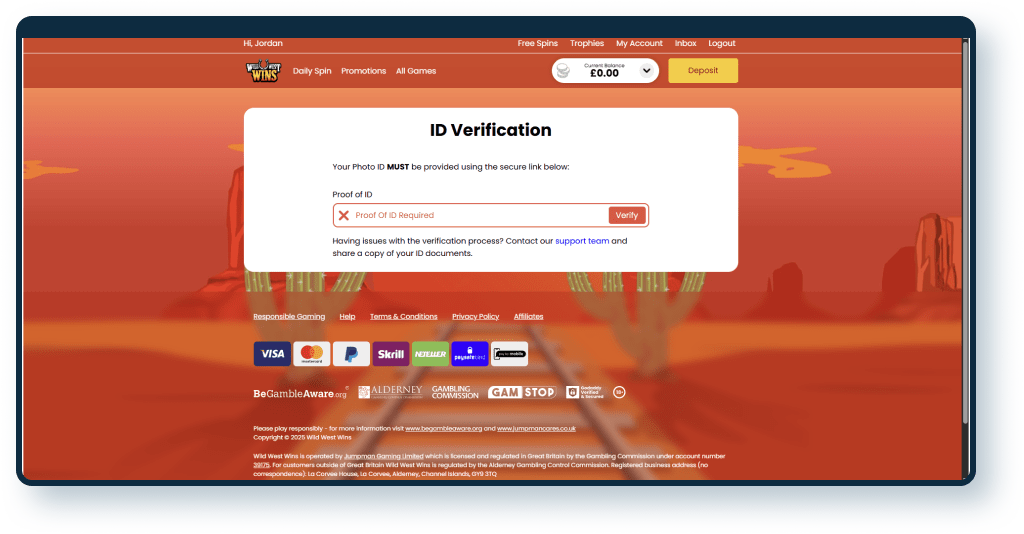Open the Jumpman Gaming Limited link

click(x=384, y=456)
